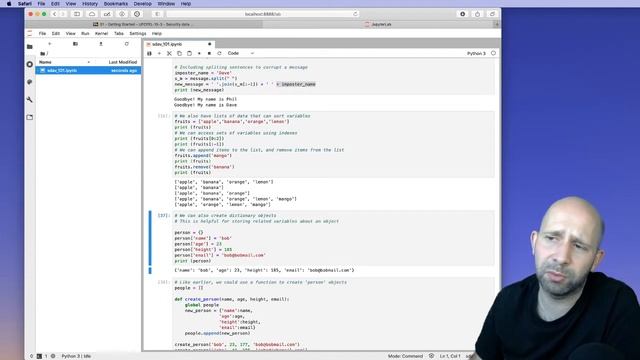Create a new launcher with plus icon
Image resolution: width=640 pixels, height=360 pixels.
[50, 44]
